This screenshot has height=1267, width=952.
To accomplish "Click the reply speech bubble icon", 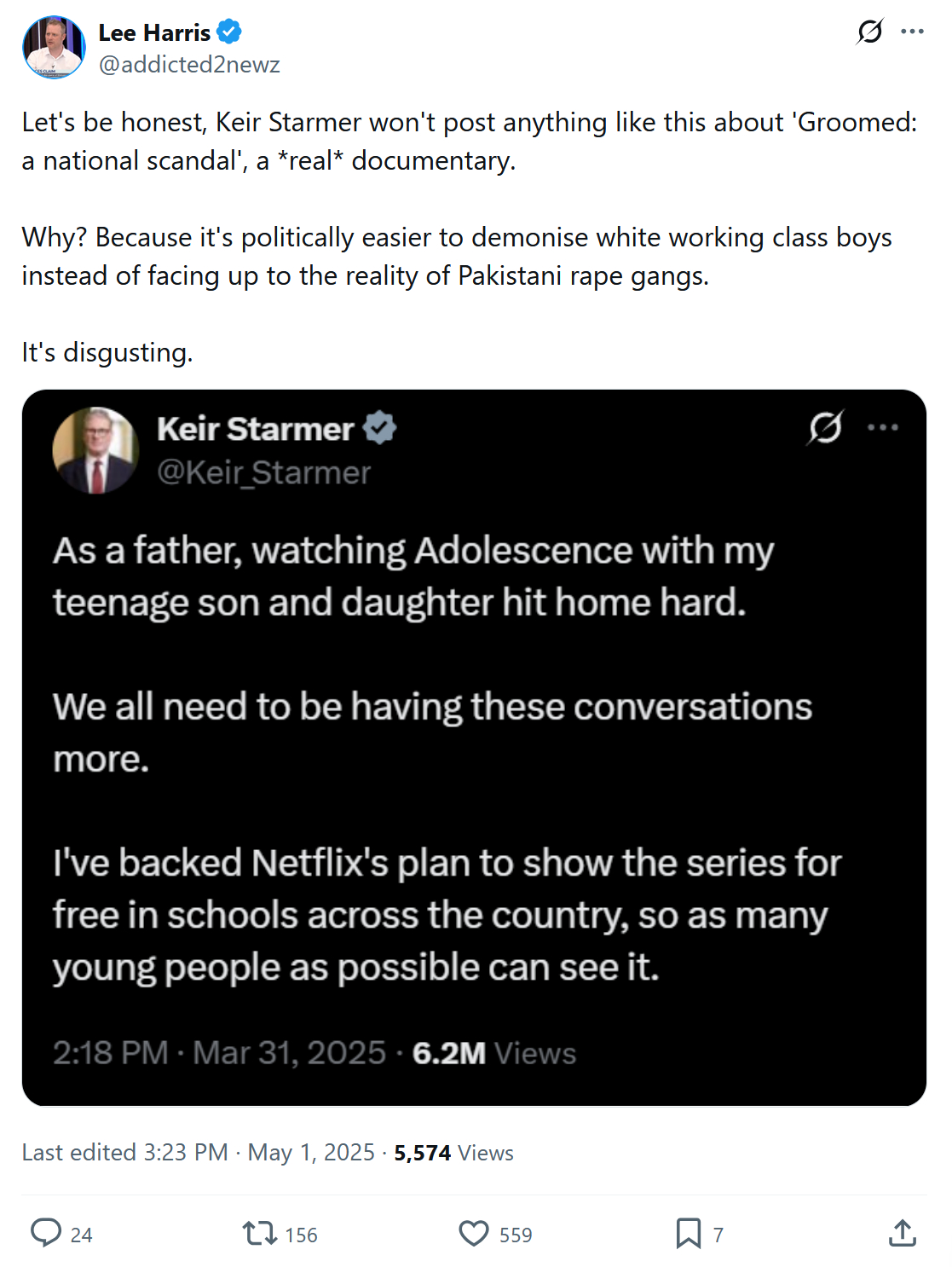I will 46,1233.
